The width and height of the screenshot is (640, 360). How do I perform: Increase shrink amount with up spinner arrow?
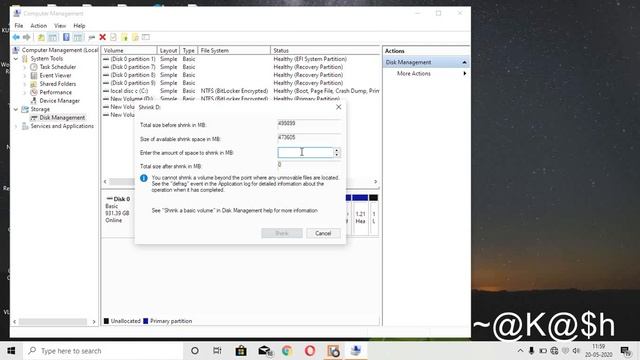click(x=337, y=150)
